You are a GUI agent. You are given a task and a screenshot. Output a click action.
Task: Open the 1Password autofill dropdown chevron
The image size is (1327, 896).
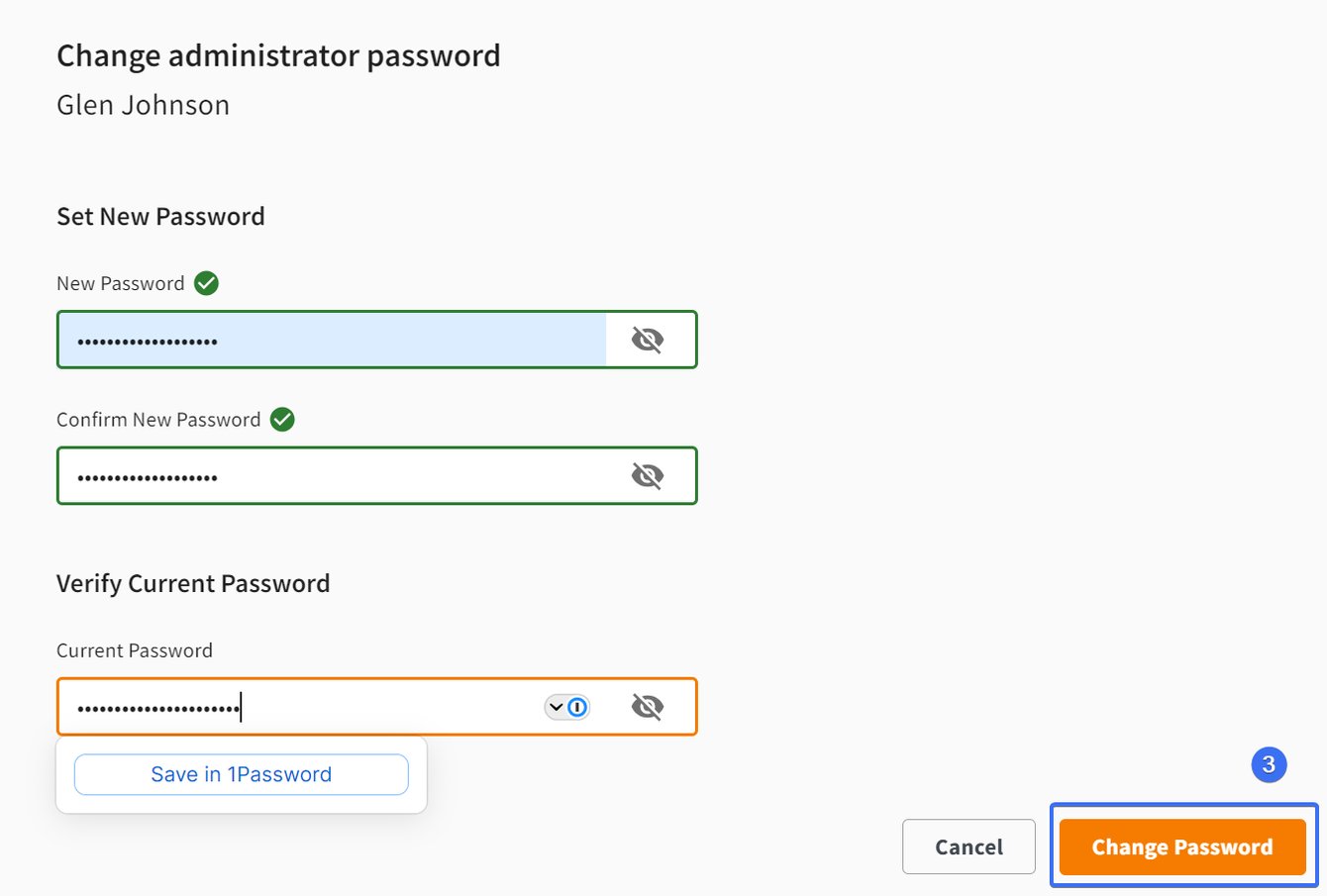[x=557, y=706]
